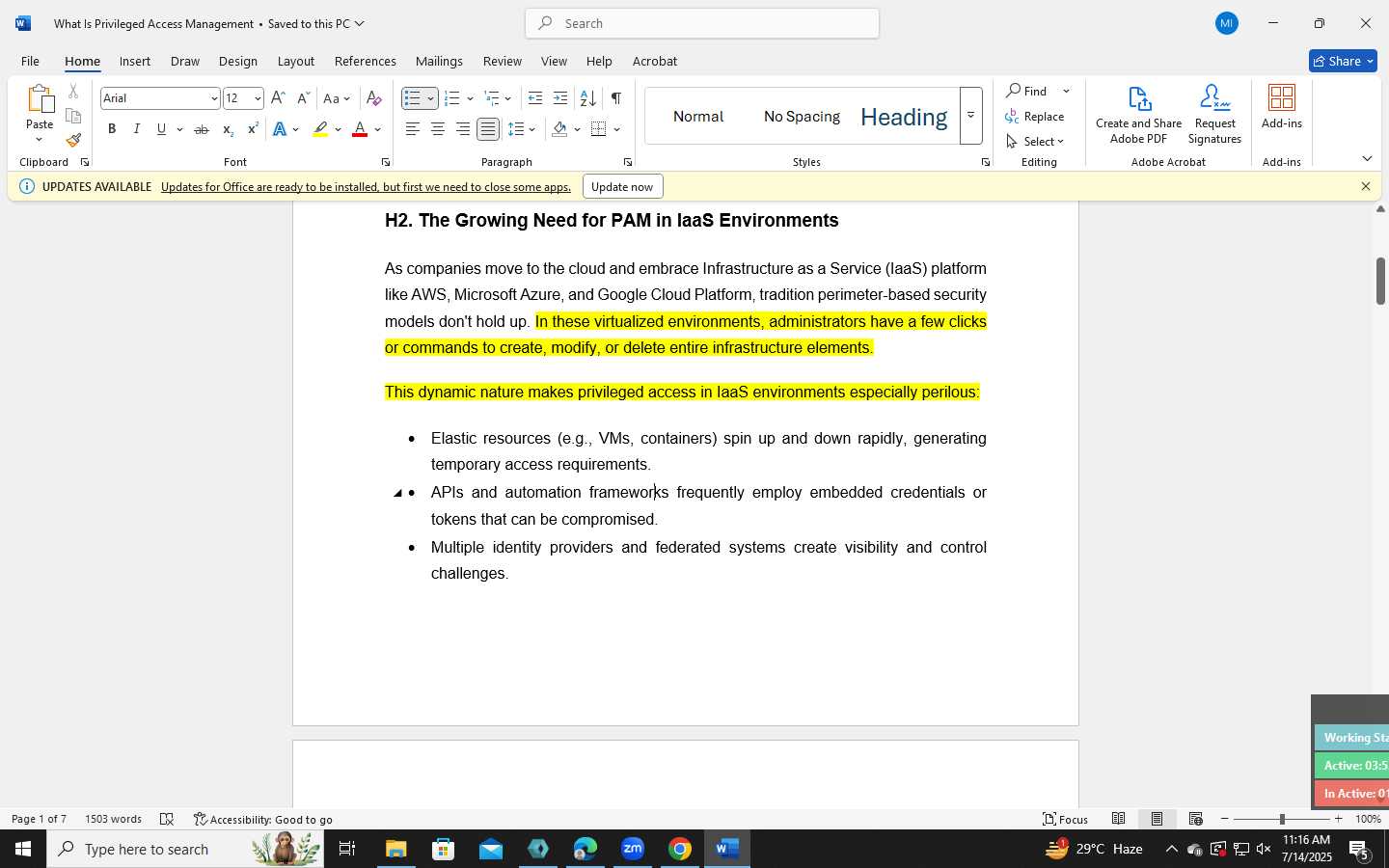Open the File menu

30,61
